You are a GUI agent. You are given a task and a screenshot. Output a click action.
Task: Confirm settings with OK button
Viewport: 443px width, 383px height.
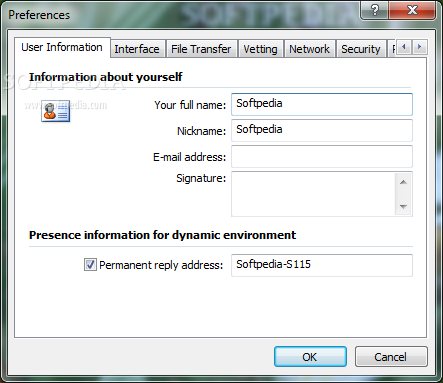pyautogui.click(x=310, y=357)
